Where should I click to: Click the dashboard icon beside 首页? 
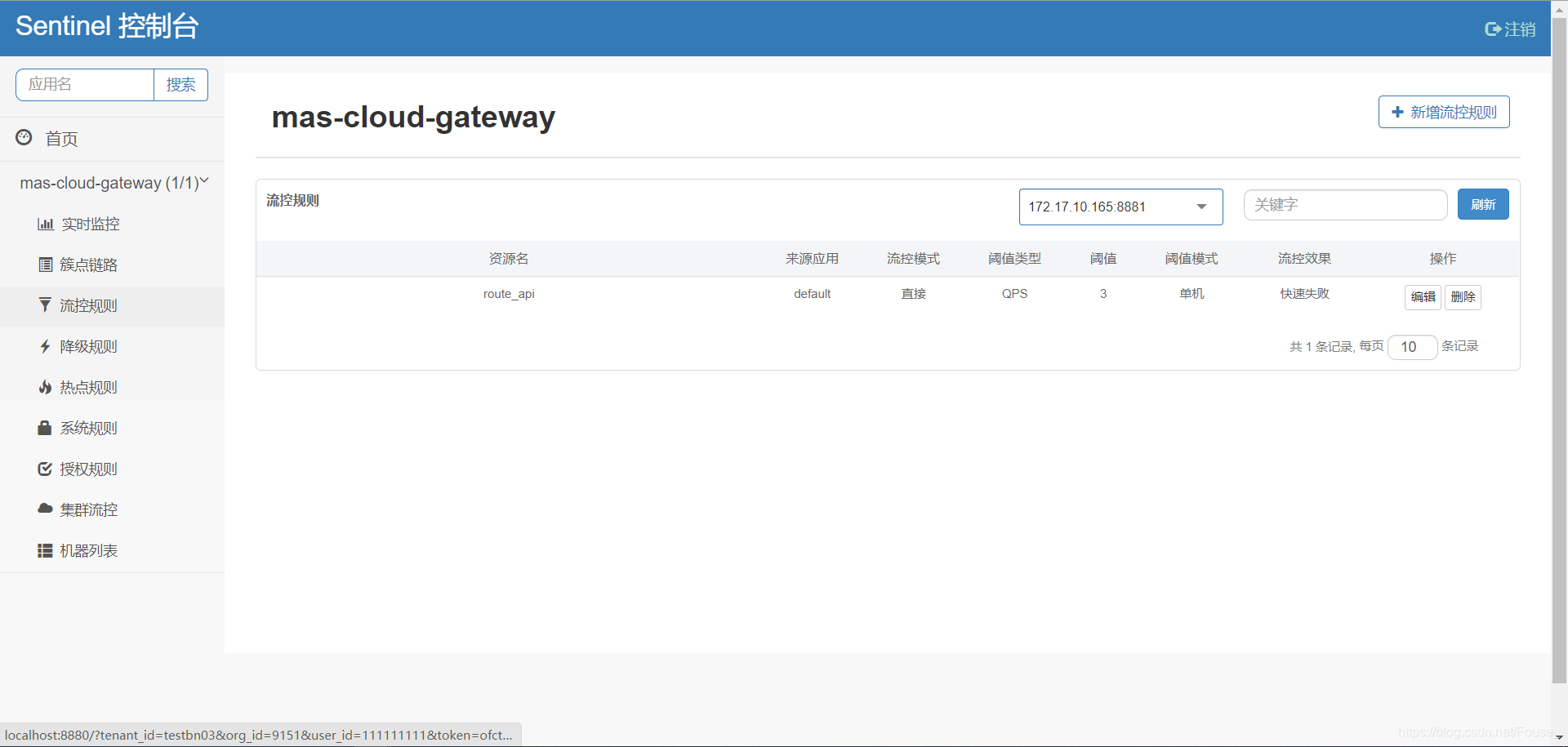24,137
